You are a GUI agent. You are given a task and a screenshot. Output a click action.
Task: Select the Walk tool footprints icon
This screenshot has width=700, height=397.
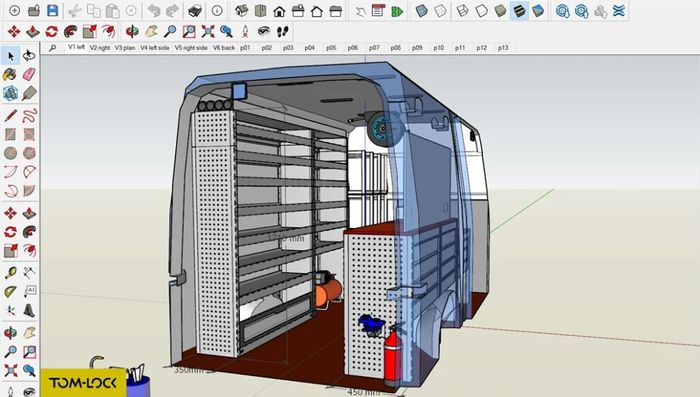(x=283, y=31)
